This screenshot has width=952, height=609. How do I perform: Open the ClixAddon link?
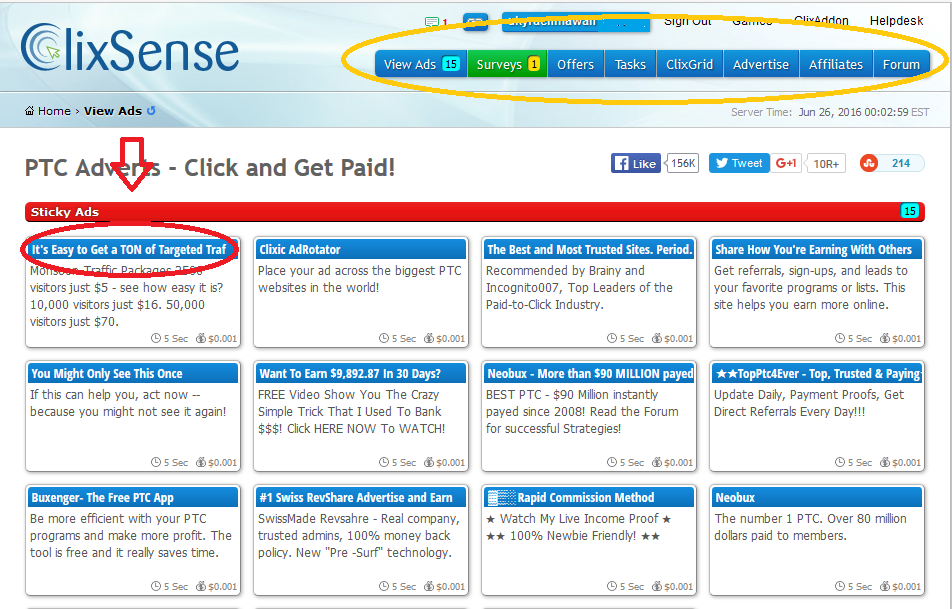821,21
